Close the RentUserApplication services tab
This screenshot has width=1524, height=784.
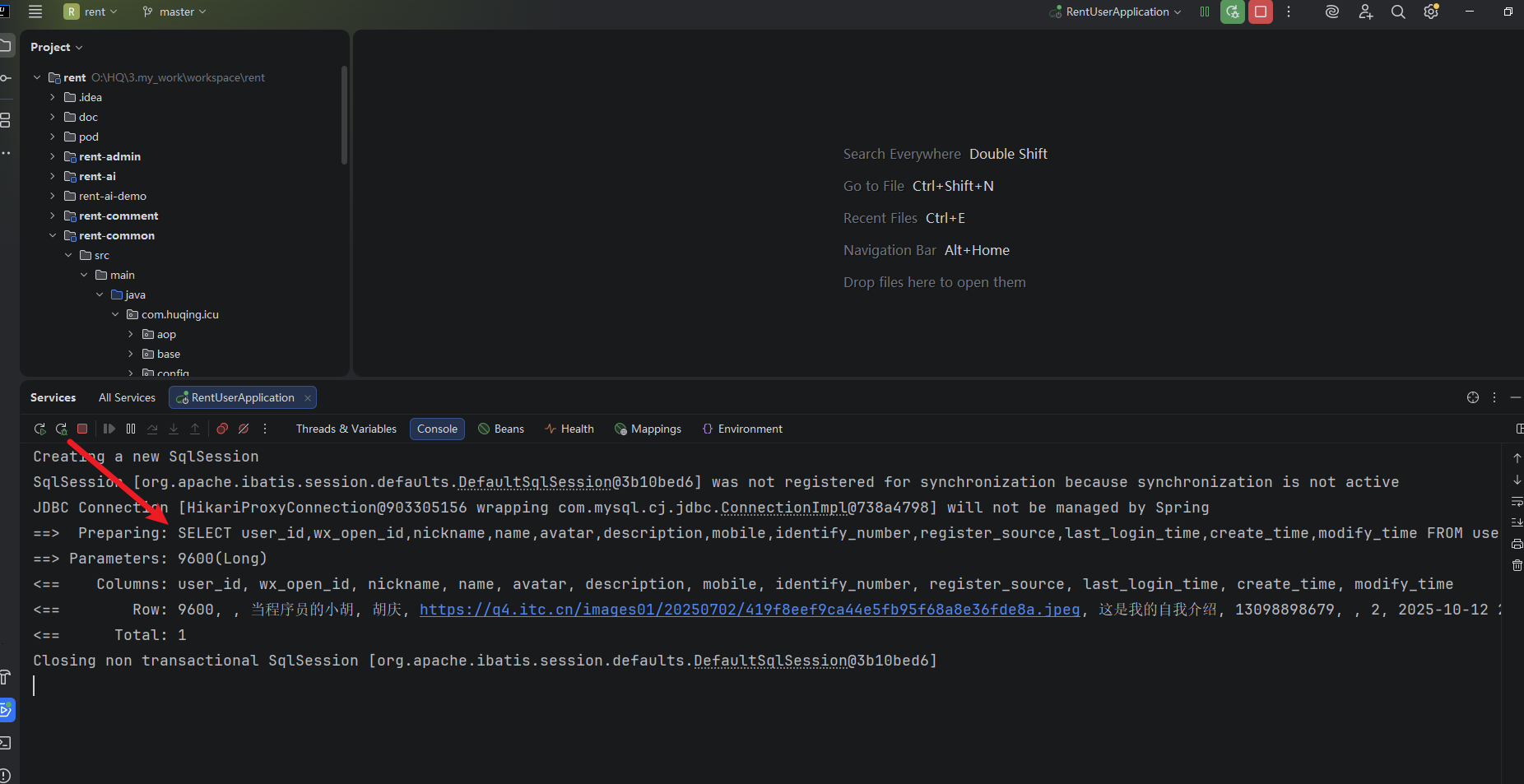[308, 397]
